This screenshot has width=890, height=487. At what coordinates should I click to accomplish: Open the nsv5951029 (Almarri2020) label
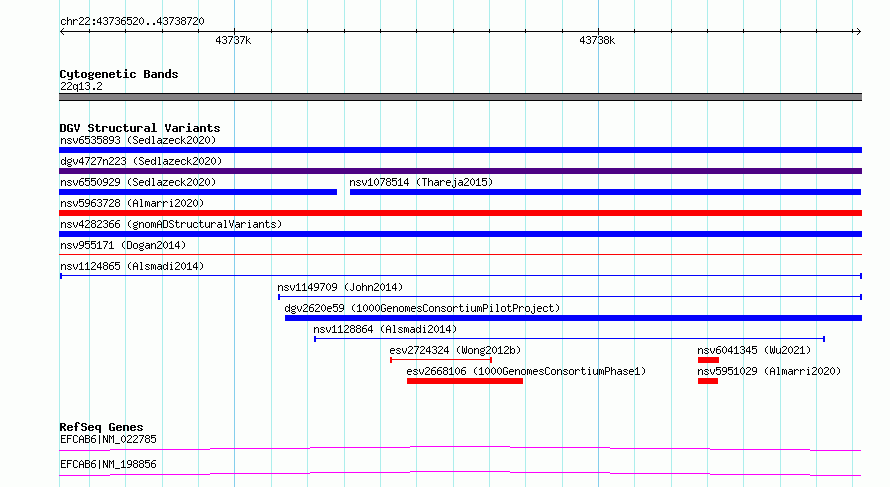(x=769, y=371)
